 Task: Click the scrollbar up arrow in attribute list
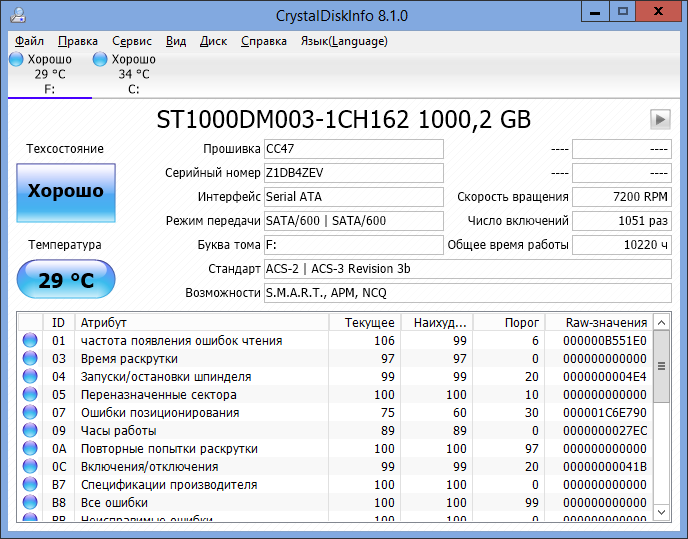click(x=662, y=323)
